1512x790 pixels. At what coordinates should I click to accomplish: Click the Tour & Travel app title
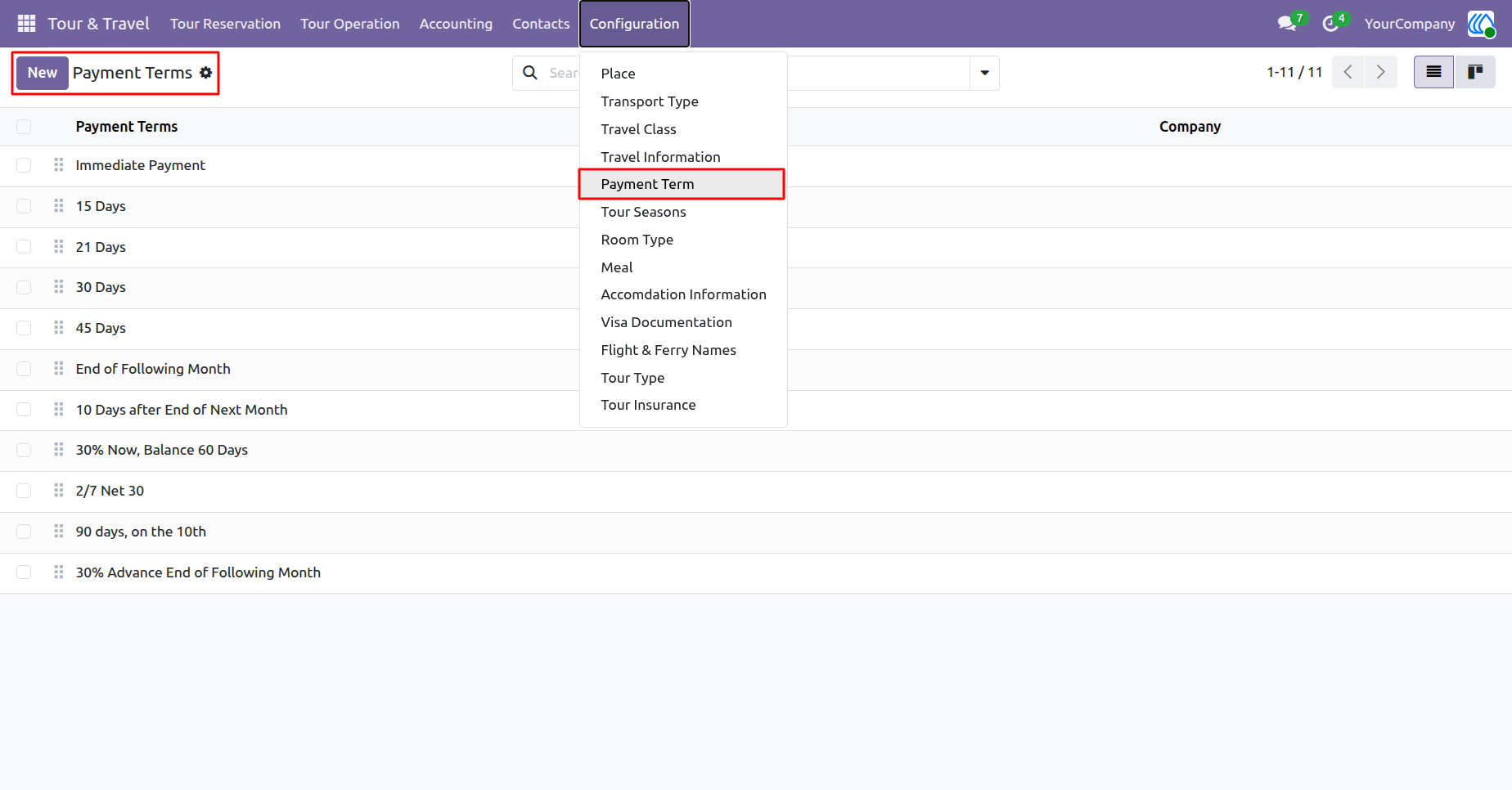tap(98, 24)
